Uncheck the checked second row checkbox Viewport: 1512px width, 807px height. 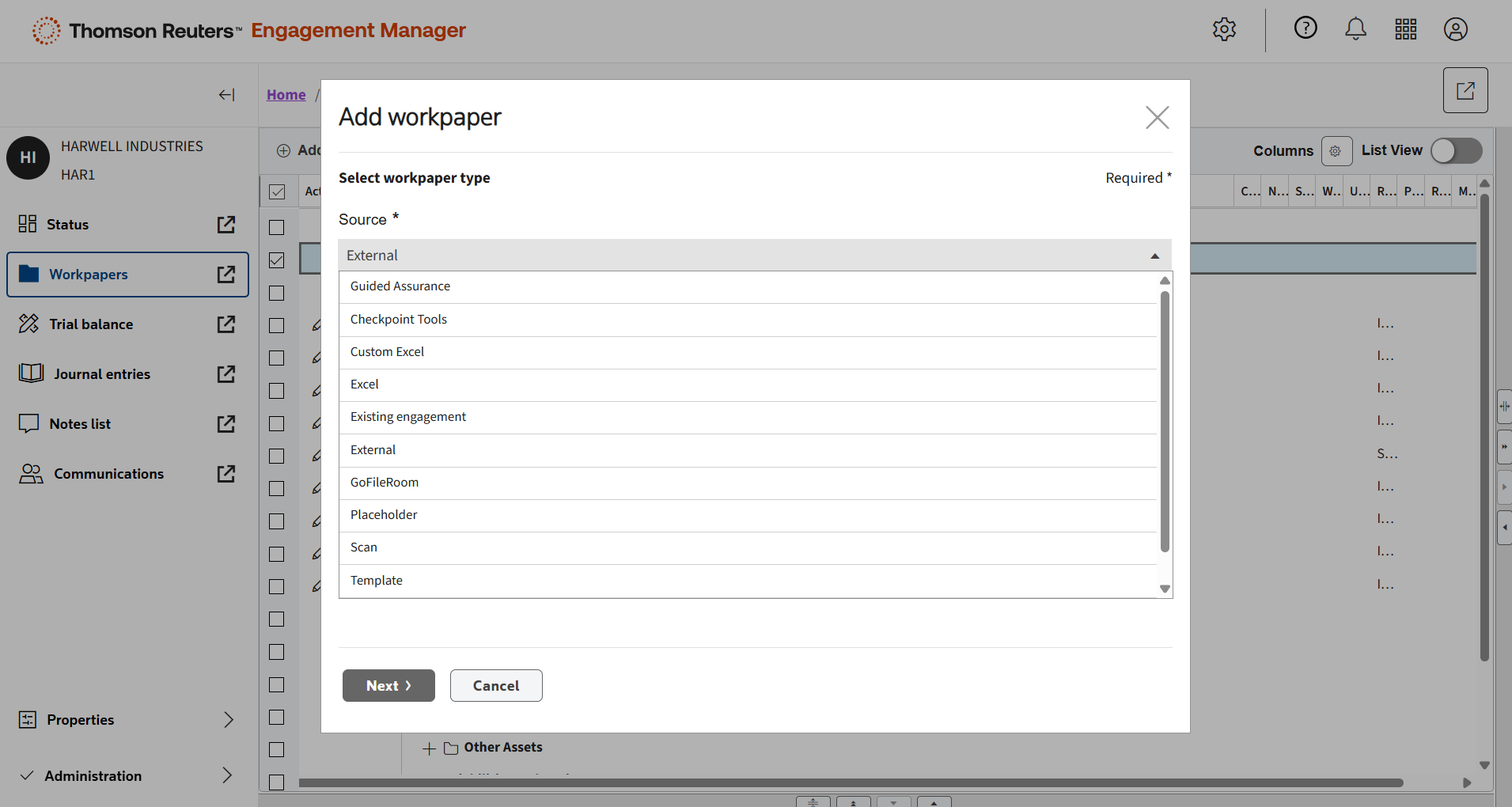277,260
